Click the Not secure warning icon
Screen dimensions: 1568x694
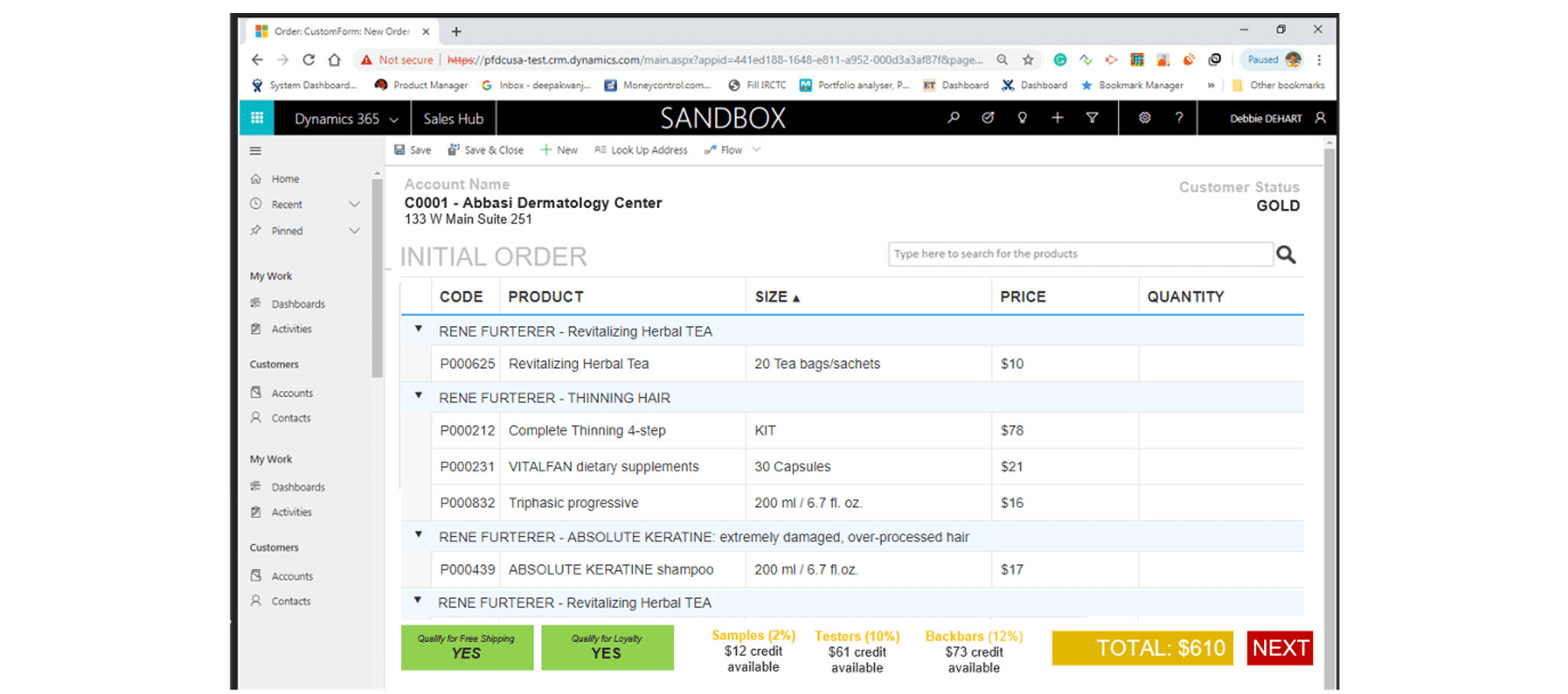(367, 60)
